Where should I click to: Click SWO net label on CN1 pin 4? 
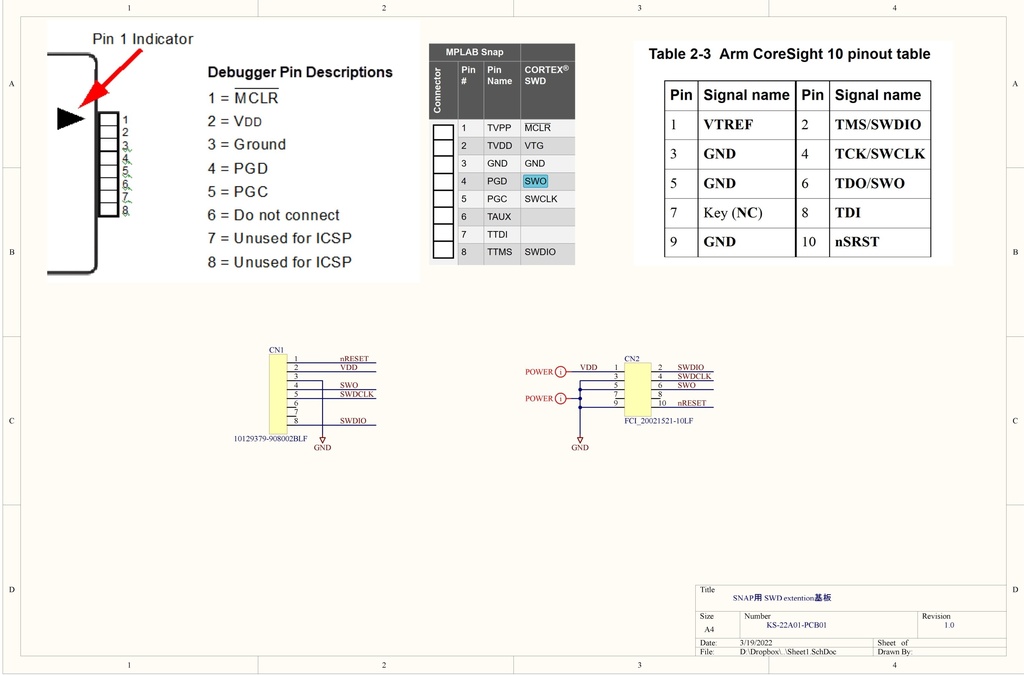click(x=349, y=385)
